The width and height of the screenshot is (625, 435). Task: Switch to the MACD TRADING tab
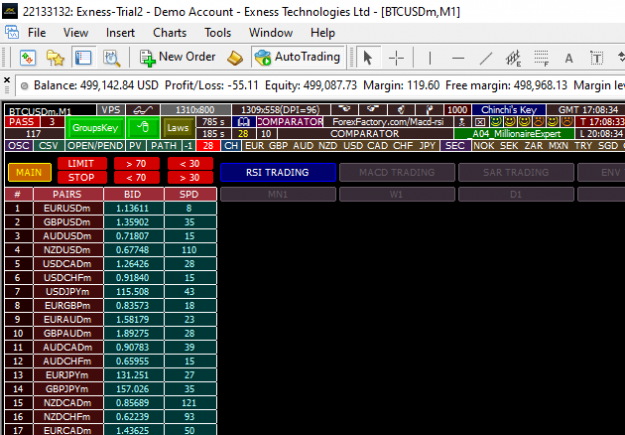click(x=397, y=172)
